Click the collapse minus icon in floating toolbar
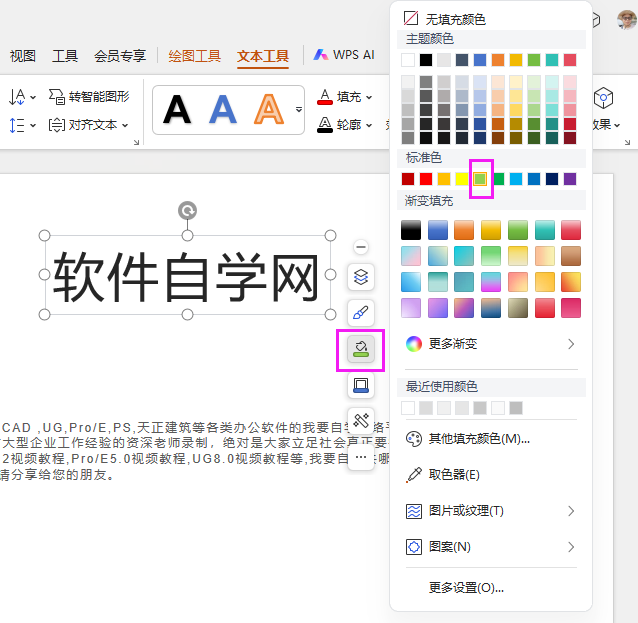The image size is (638, 623). coord(361,247)
